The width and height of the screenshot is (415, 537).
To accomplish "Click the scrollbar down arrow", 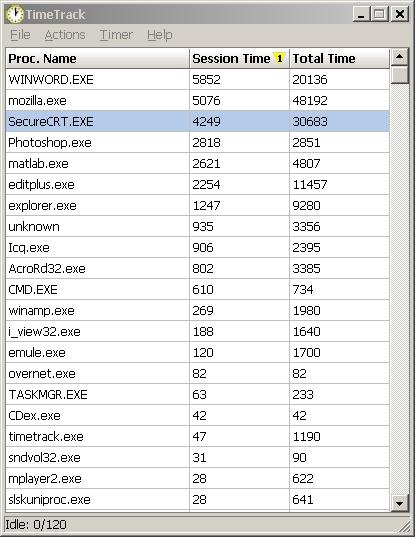I will pyautogui.click(x=399, y=503).
